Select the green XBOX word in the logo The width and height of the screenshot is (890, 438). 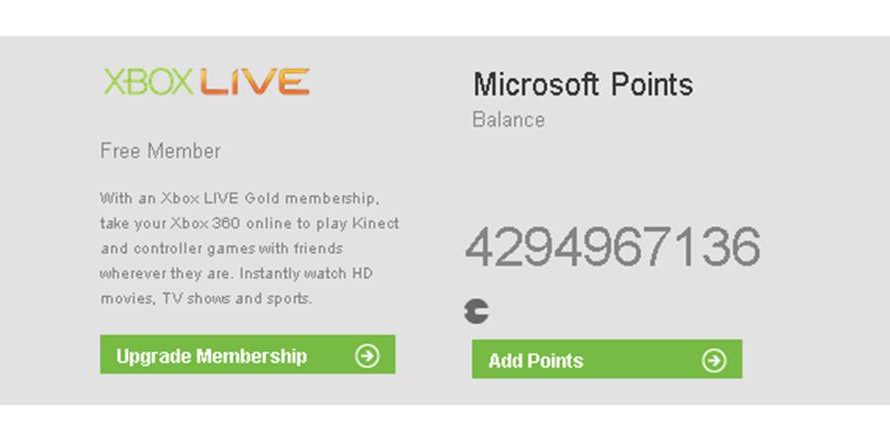[149, 82]
